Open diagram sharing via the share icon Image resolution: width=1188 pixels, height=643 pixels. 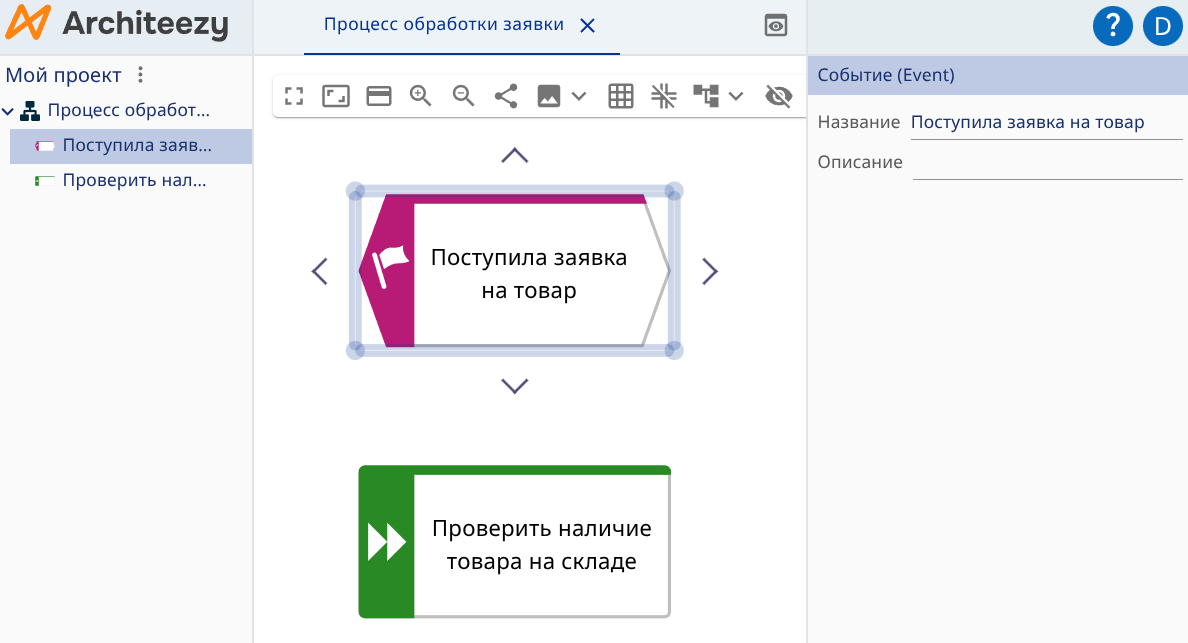505,96
